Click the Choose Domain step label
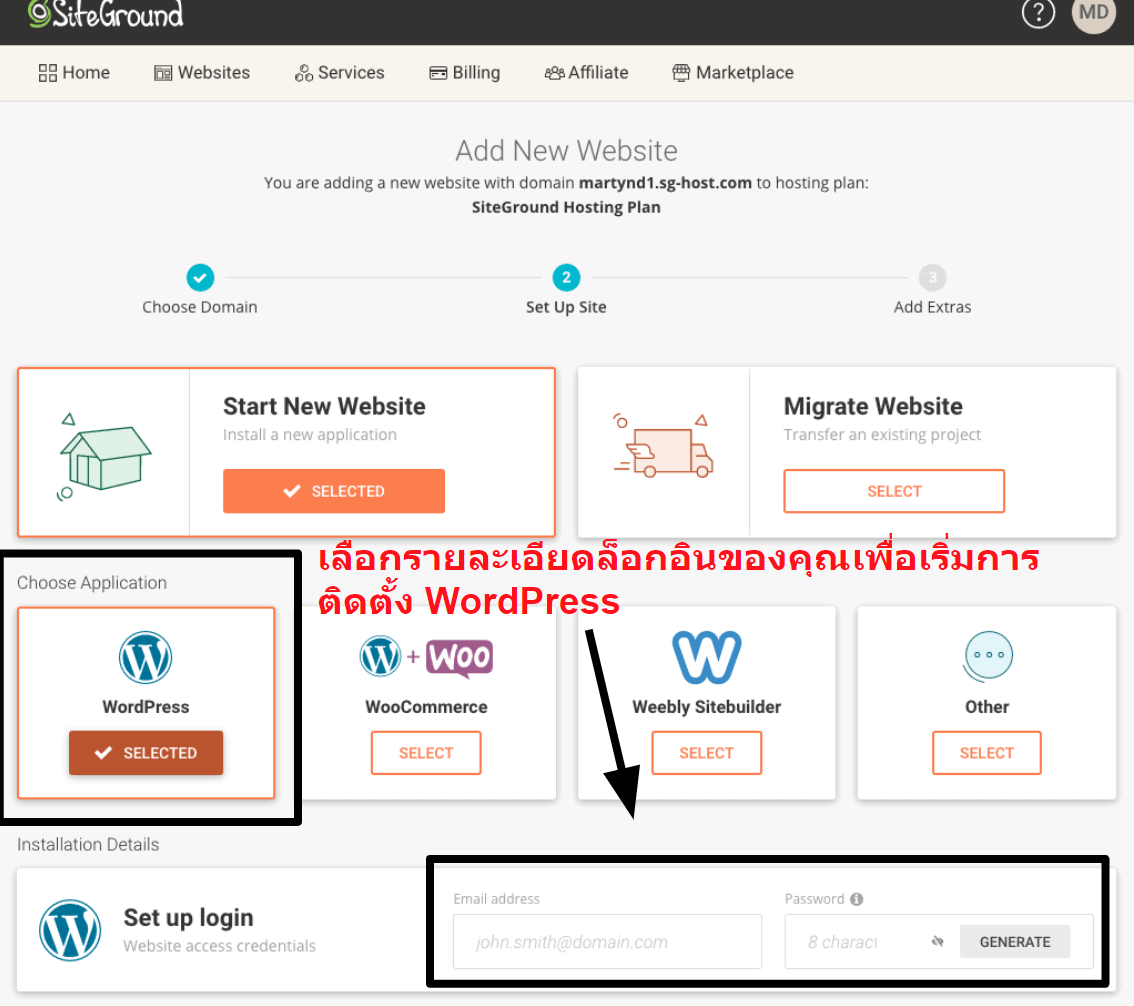Viewport: 1134px width, 1006px height. [200, 307]
